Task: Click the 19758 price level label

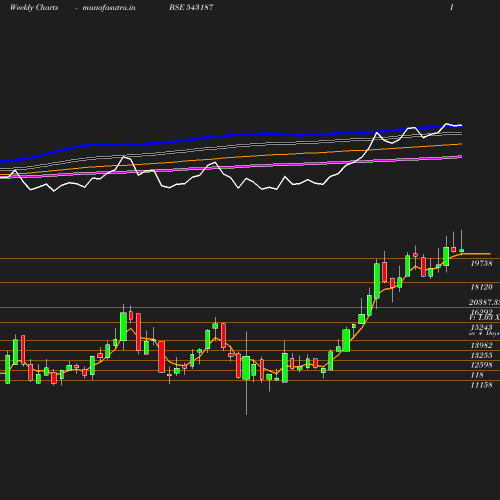Action: click(x=481, y=263)
